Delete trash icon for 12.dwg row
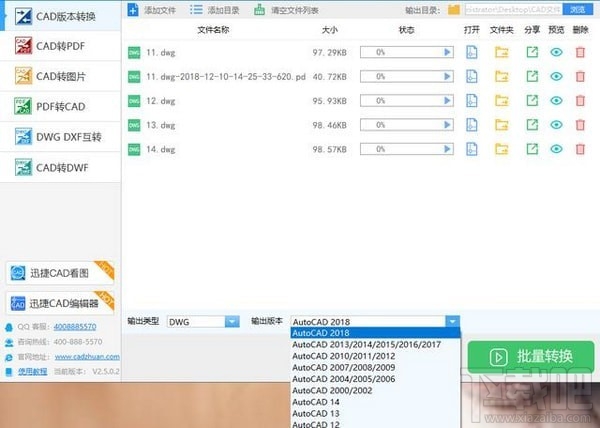This screenshot has width=600, height=428. coord(580,101)
